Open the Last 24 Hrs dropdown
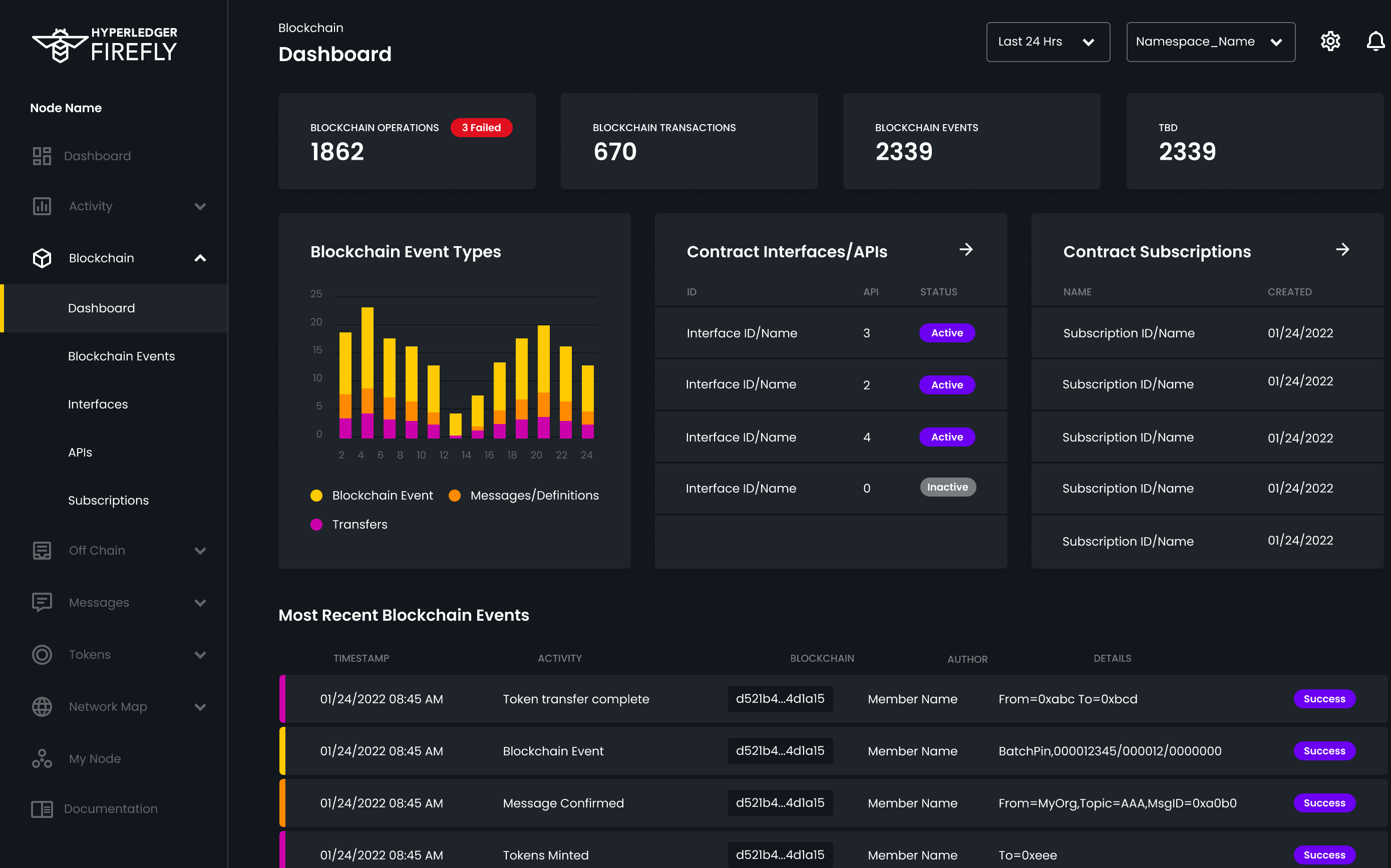This screenshot has width=1391, height=868. click(1048, 42)
